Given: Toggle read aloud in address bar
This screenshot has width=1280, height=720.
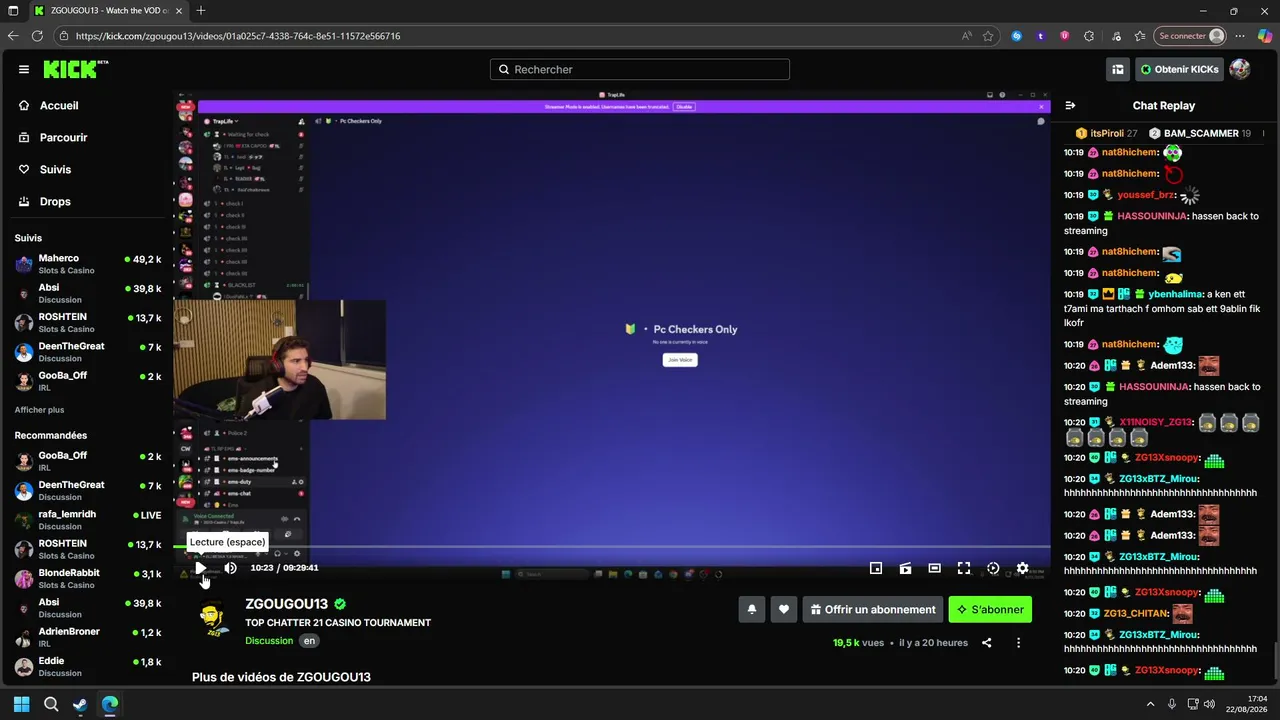Looking at the screenshot, I should [x=967, y=36].
